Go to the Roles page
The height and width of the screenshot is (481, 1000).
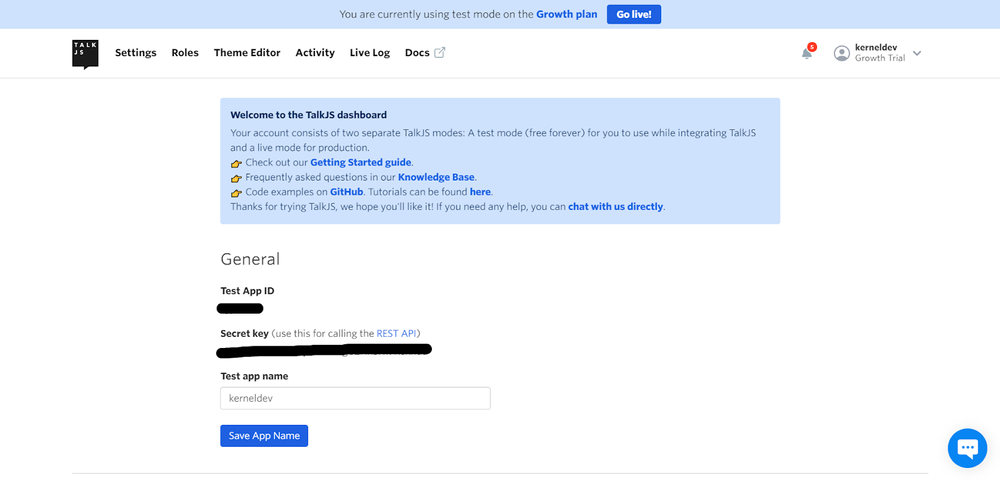point(185,53)
